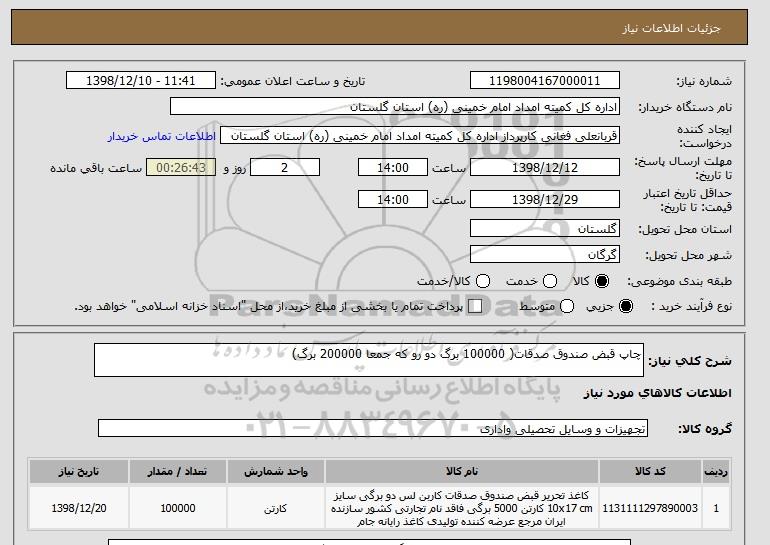
Task: Click the نوع فرآیند خرید label
Action: click(x=691, y=306)
